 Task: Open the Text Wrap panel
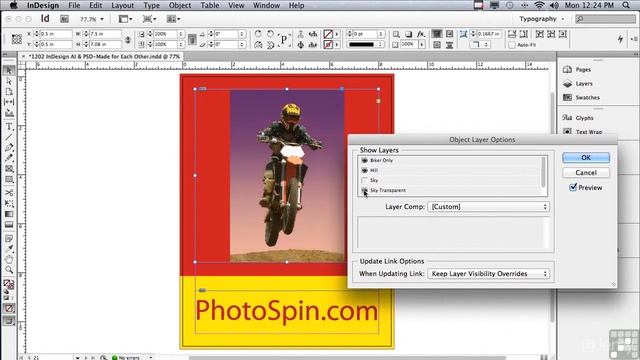point(582,131)
